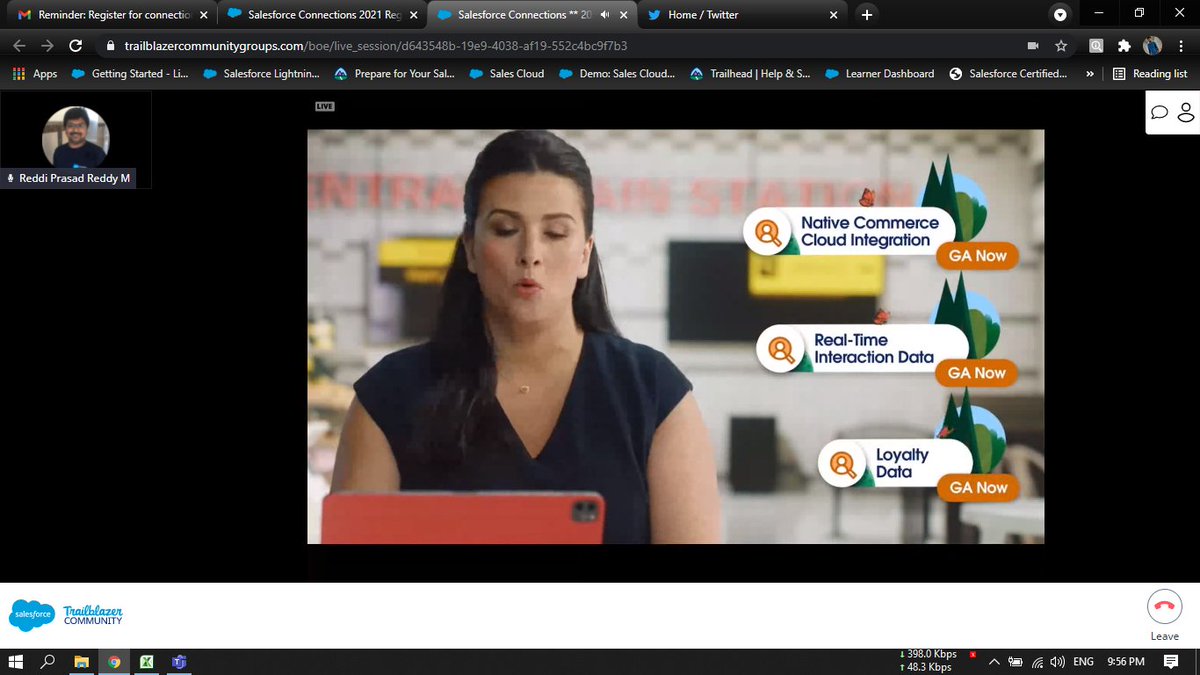Viewport: 1200px width, 675px height.
Task: Close the Gmail Reminder tab
Action: tap(203, 15)
